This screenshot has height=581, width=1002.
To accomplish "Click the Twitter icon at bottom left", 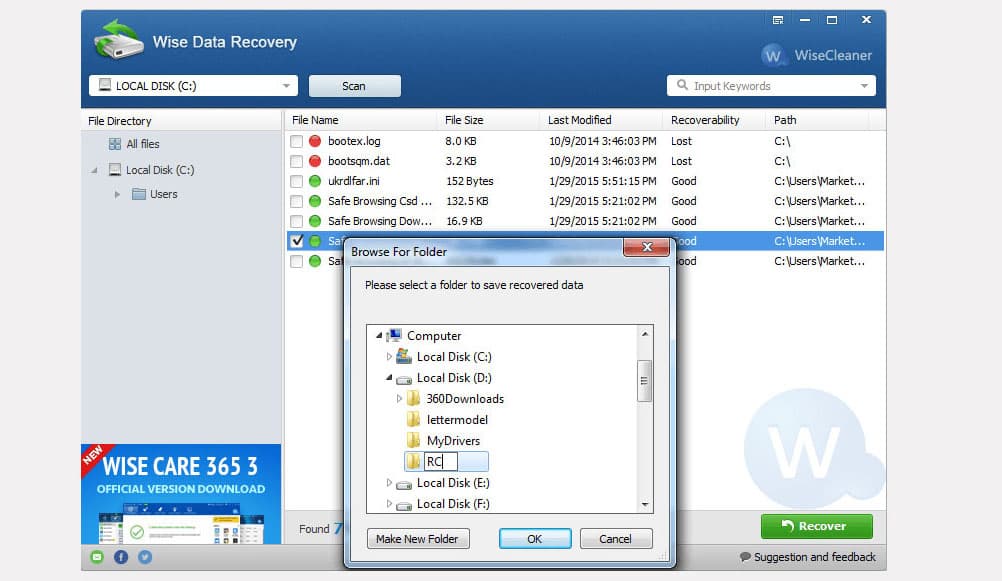I will tap(144, 557).
